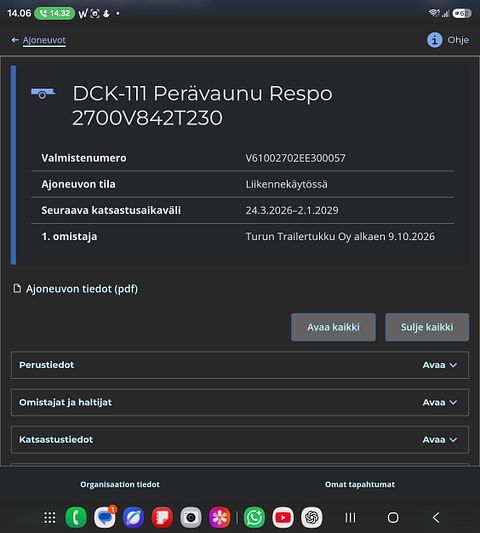This screenshot has width=480, height=533.
Task: Tap the trailer icon next to DCK-111
Action: pos(43,93)
